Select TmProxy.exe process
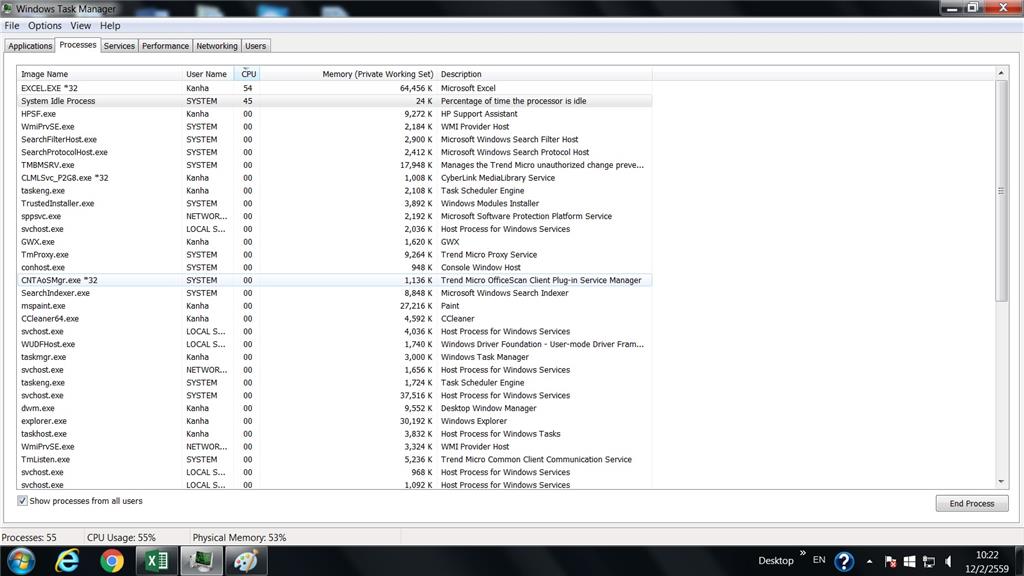Image resolution: width=1024 pixels, height=576 pixels. click(x=334, y=255)
